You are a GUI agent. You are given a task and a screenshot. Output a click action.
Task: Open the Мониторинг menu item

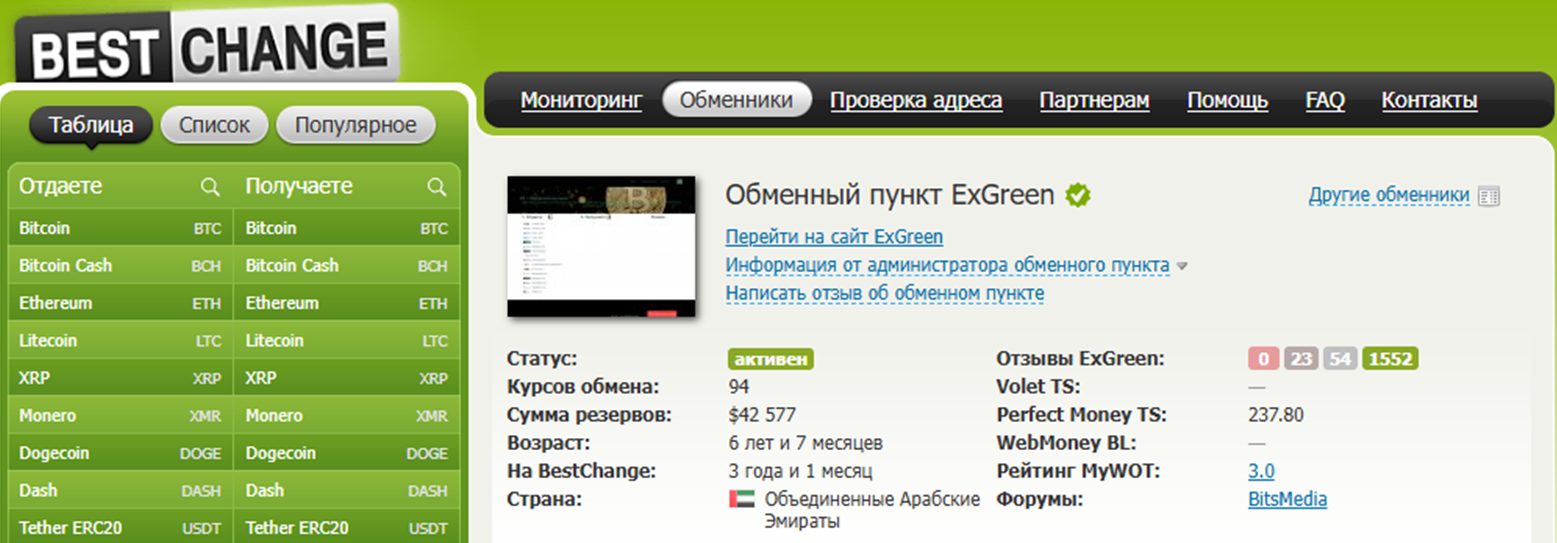581,100
